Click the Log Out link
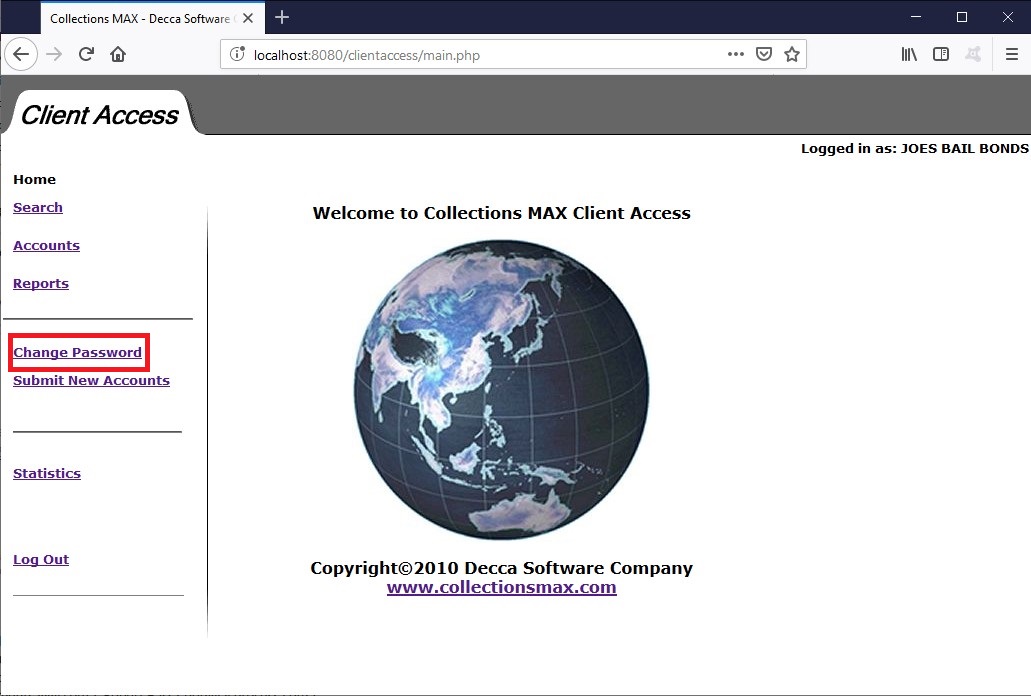The height and width of the screenshot is (696, 1031). point(41,560)
